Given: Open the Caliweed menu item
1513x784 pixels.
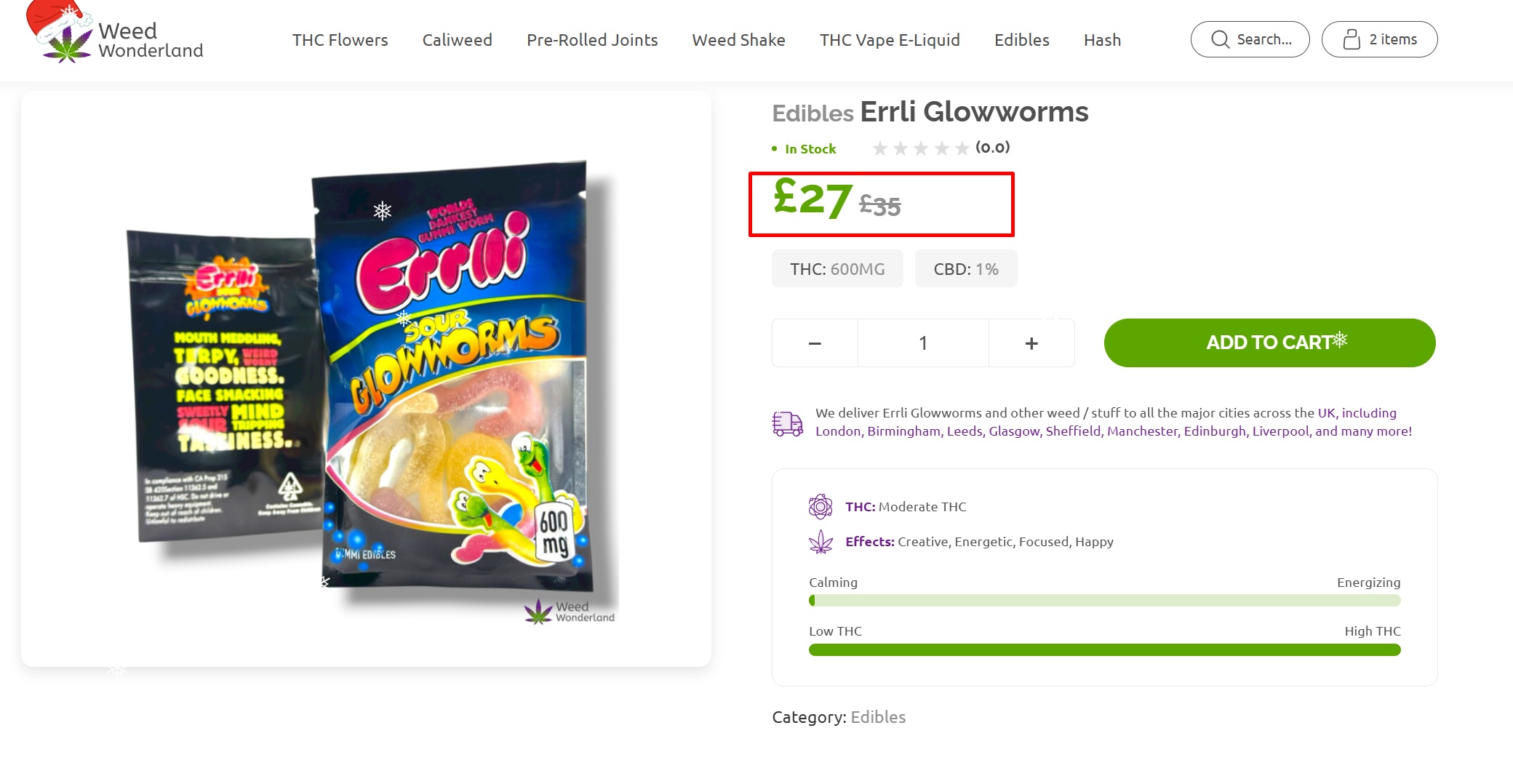Looking at the screenshot, I should coord(458,40).
